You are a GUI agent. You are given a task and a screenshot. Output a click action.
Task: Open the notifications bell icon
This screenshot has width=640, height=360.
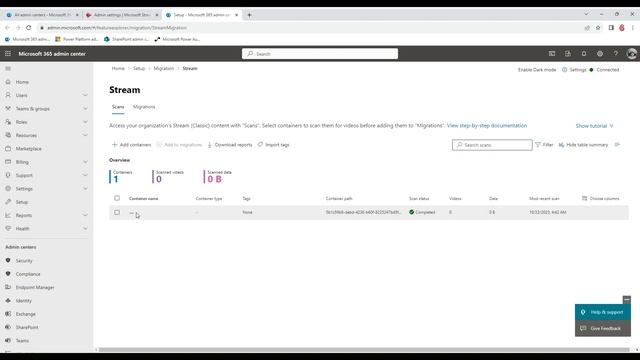coord(584,53)
